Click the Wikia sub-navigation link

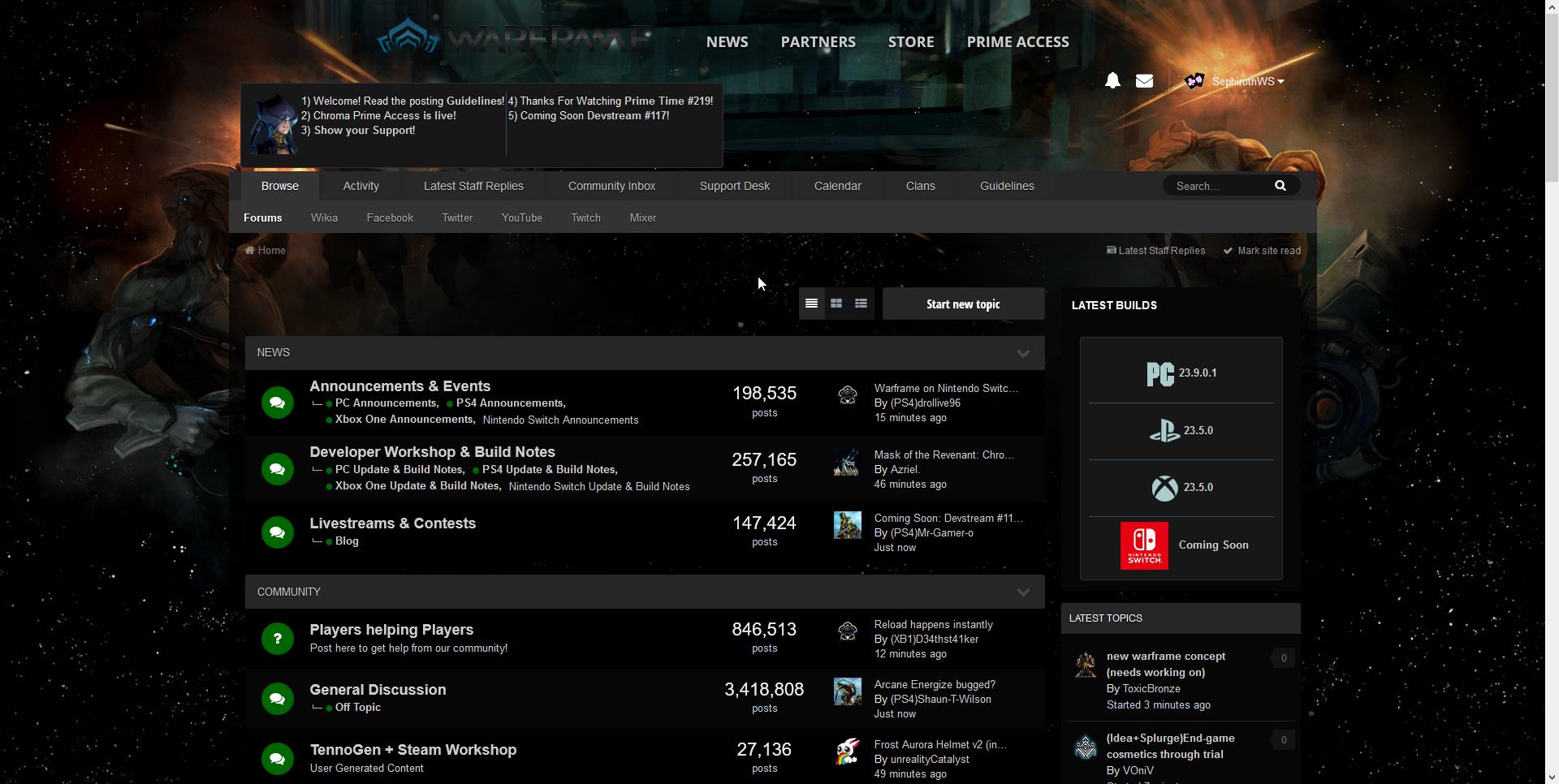pyautogui.click(x=324, y=218)
